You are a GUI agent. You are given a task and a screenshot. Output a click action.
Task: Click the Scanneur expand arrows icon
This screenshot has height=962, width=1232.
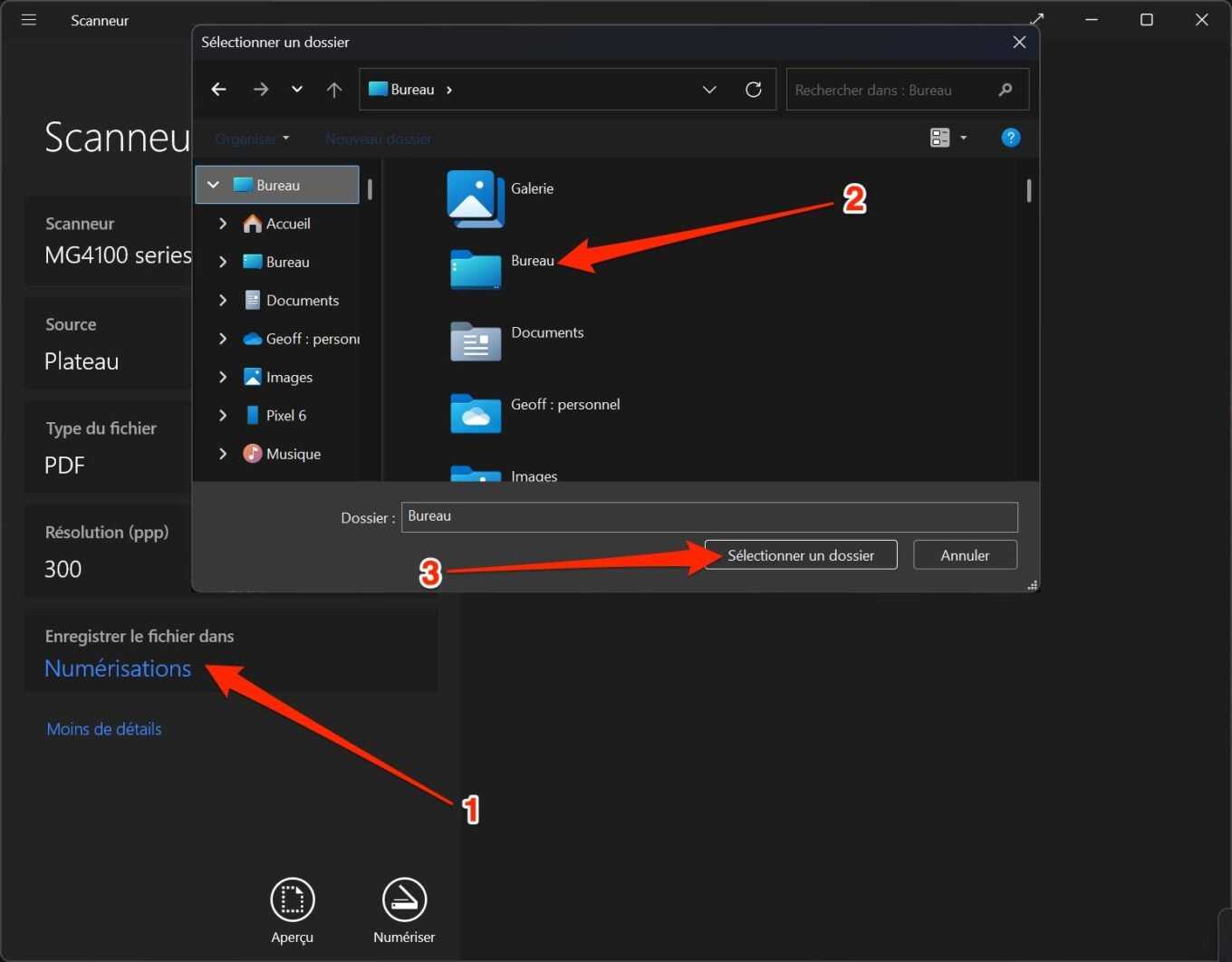pyautogui.click(x=1037, y=18)
